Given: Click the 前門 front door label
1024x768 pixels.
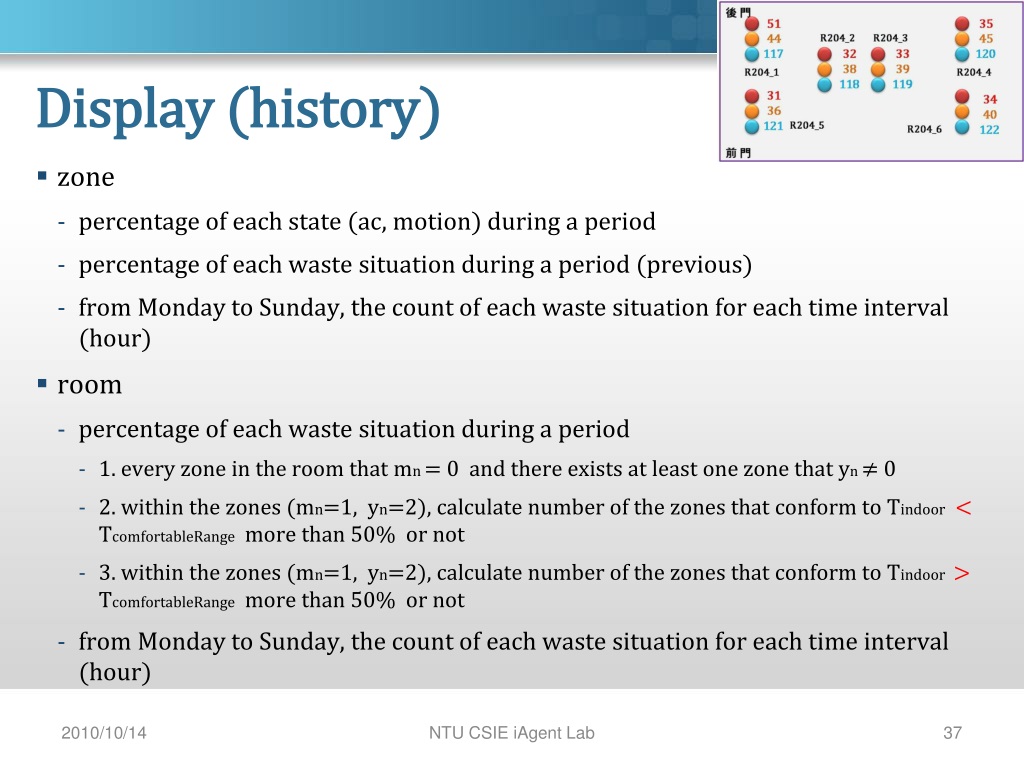Looking at the screenshot, I should point(738,153).
